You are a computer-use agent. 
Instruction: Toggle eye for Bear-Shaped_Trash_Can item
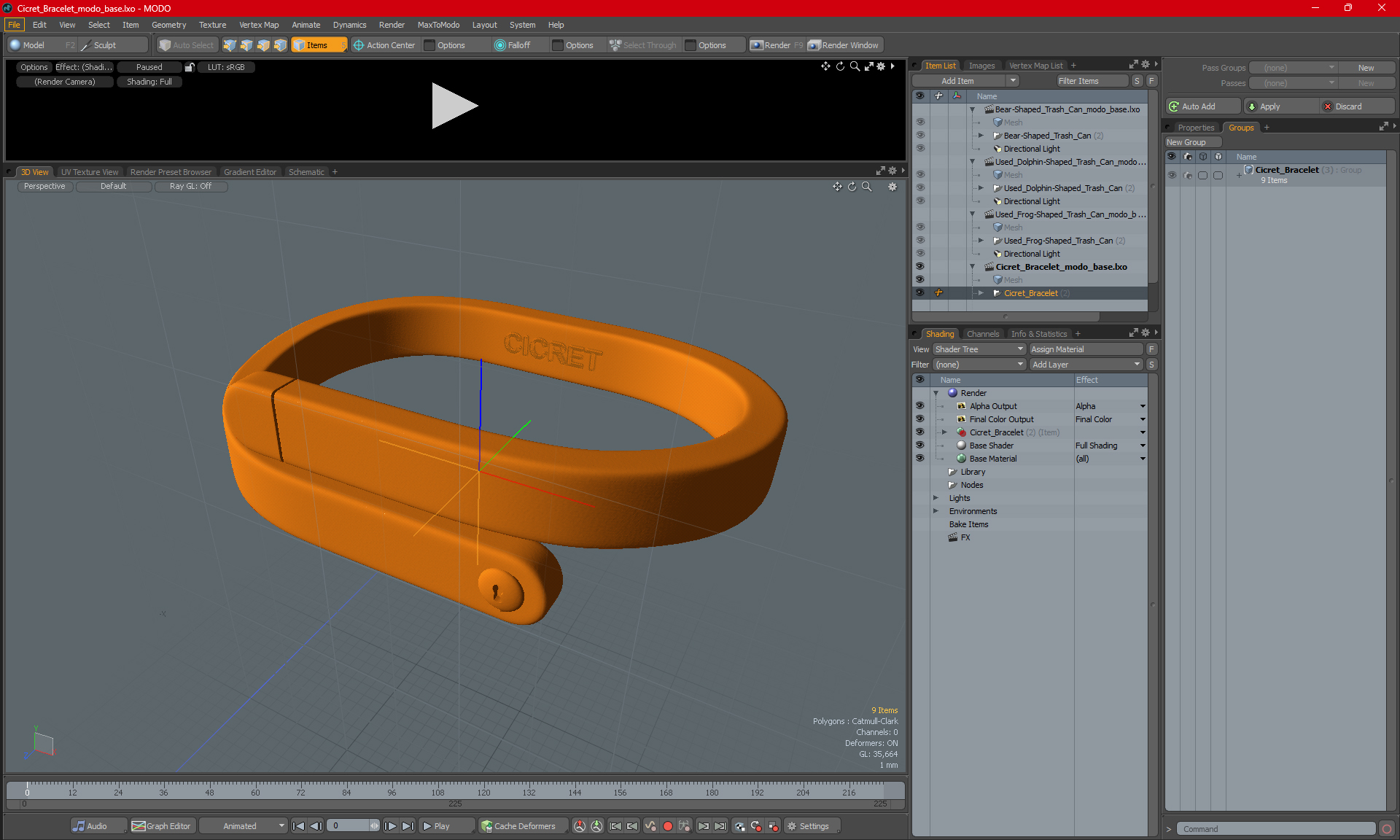[920, 136]
